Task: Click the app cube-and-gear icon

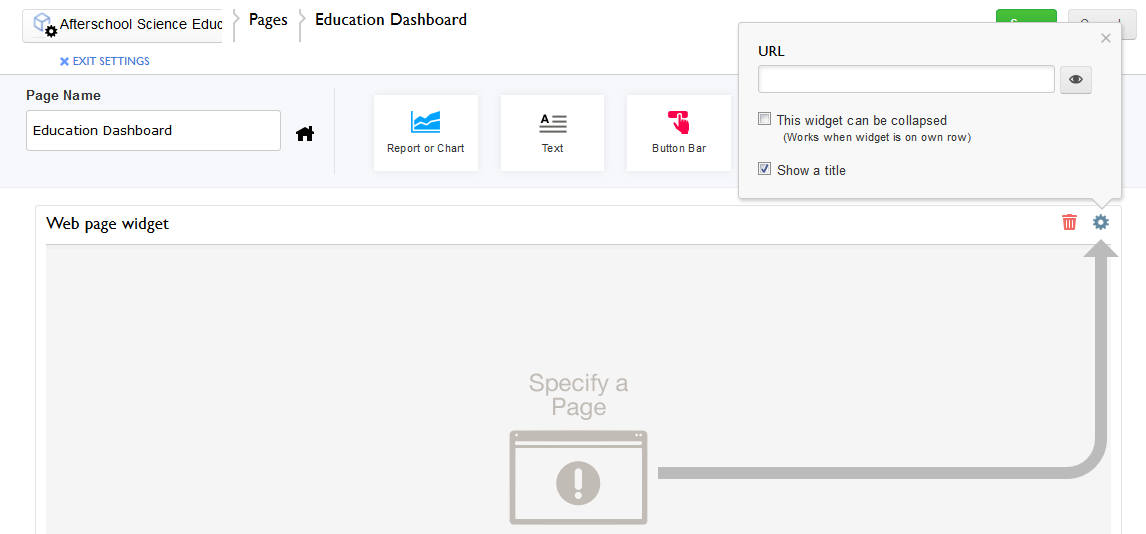Action: 45,26
